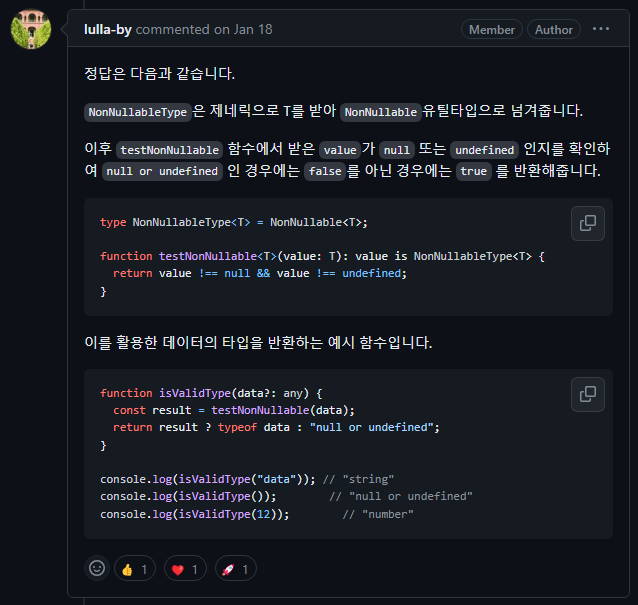The image size is (638, 605).
Task: Click the inline NonNullableType code tag
Action: 138,112
